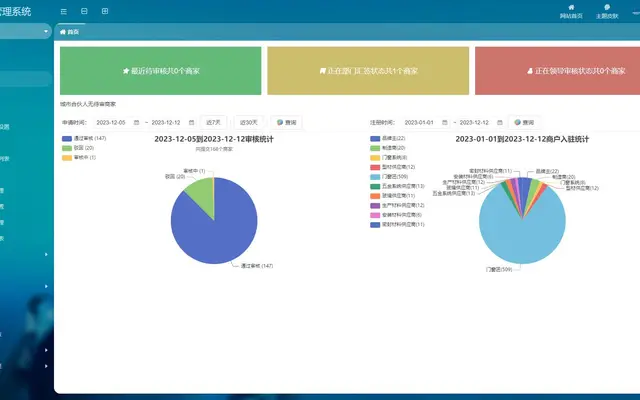Toggle the sidebar menu list icon
Screen dimensions: 640x400
click(64, 11)
